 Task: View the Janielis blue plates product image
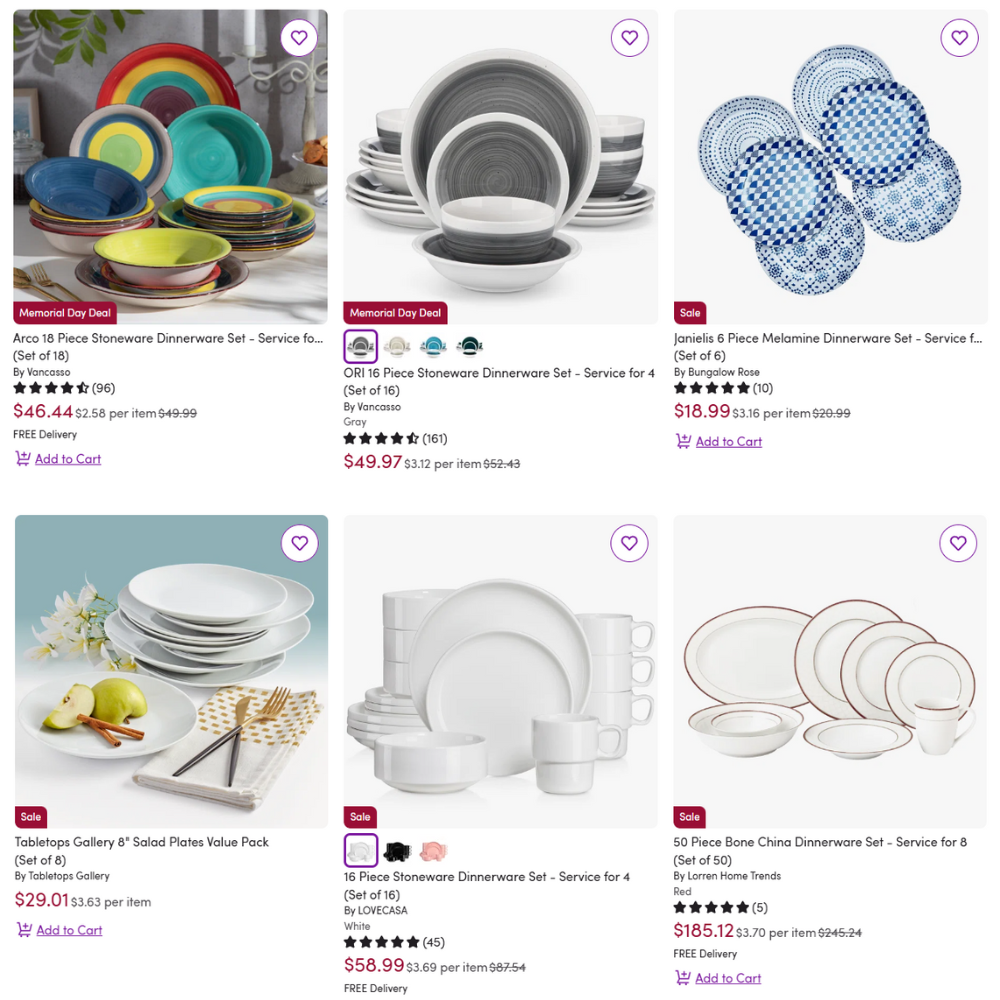pos(830,167)
